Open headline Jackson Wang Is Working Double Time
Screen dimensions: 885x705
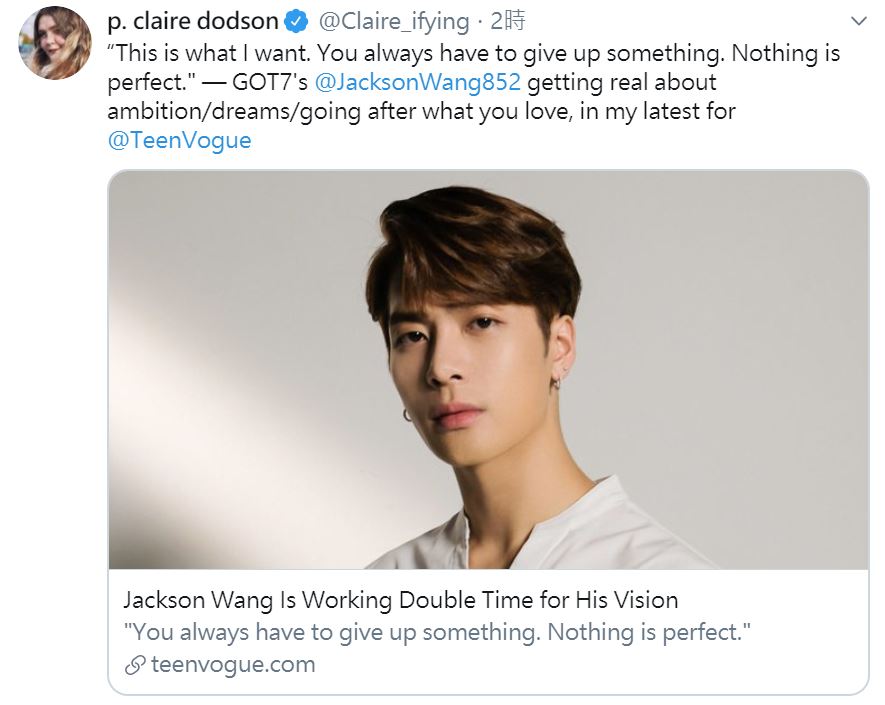coord(401,600)
